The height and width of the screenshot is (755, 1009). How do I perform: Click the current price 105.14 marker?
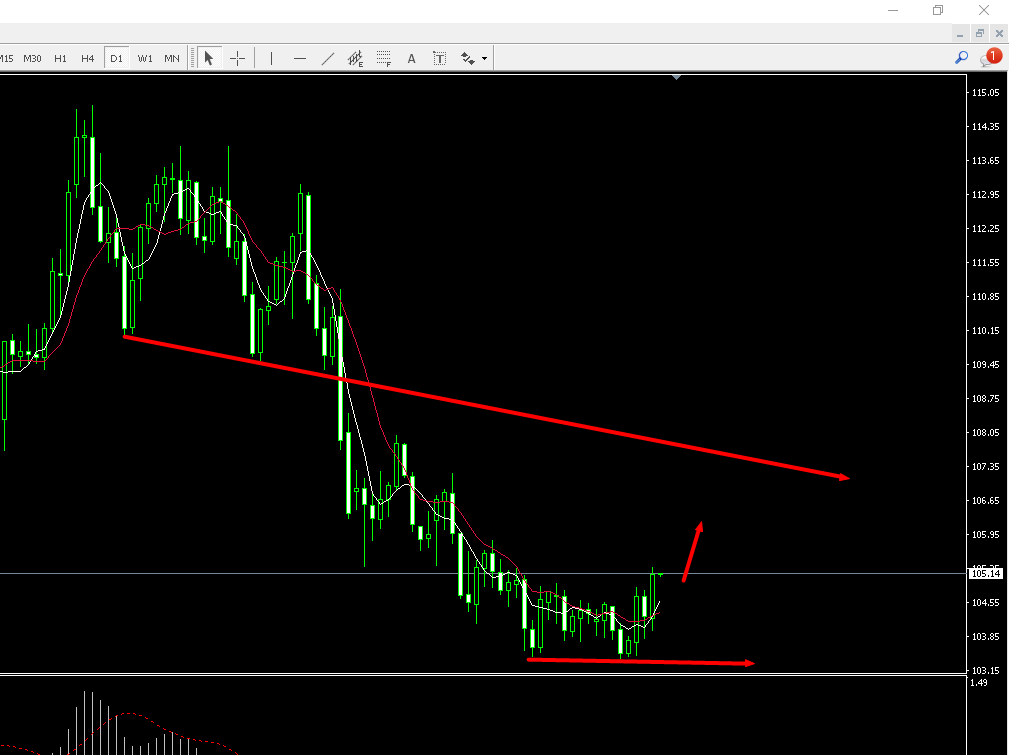point(985,573)
